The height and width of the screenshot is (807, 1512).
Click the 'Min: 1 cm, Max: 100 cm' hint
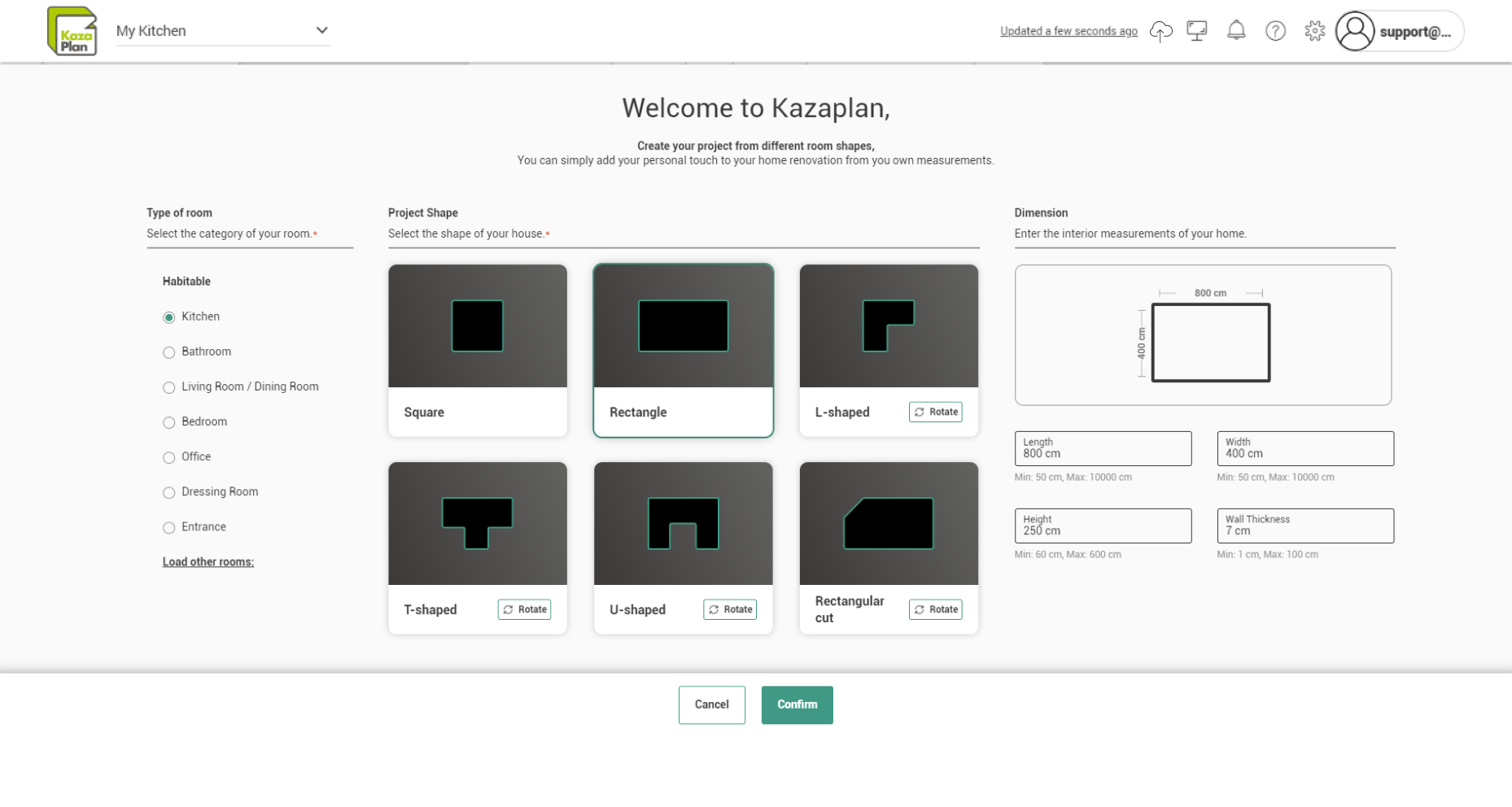coord(1267,554)
